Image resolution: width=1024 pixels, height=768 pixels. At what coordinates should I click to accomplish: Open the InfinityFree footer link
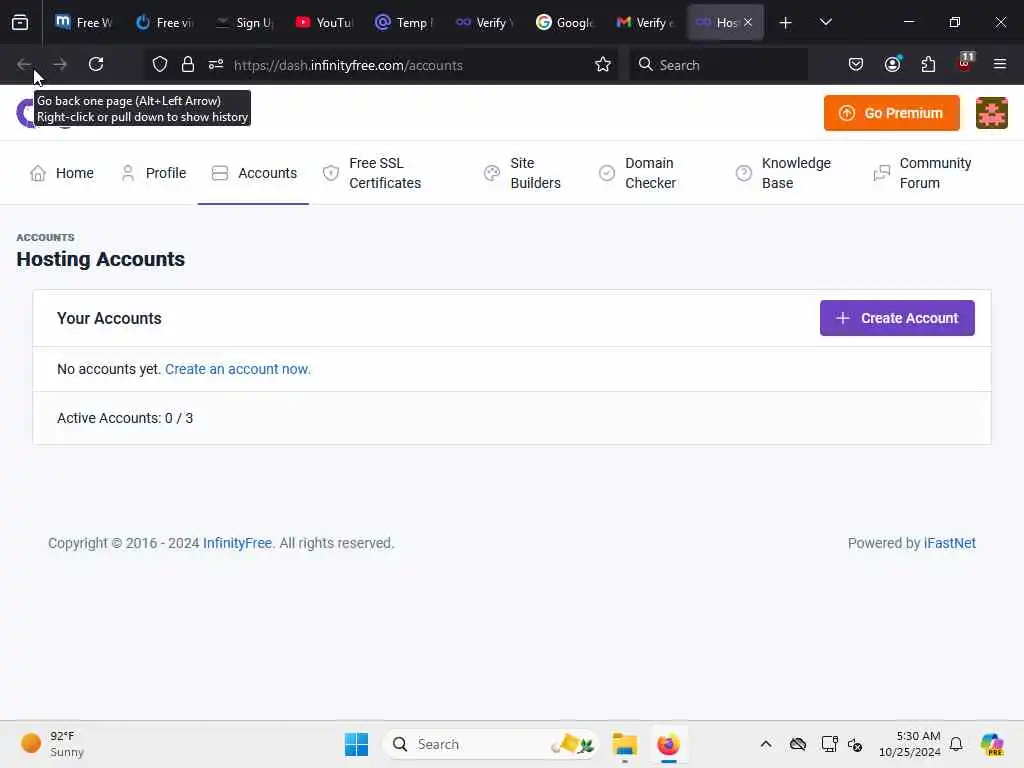coord(237,543)
